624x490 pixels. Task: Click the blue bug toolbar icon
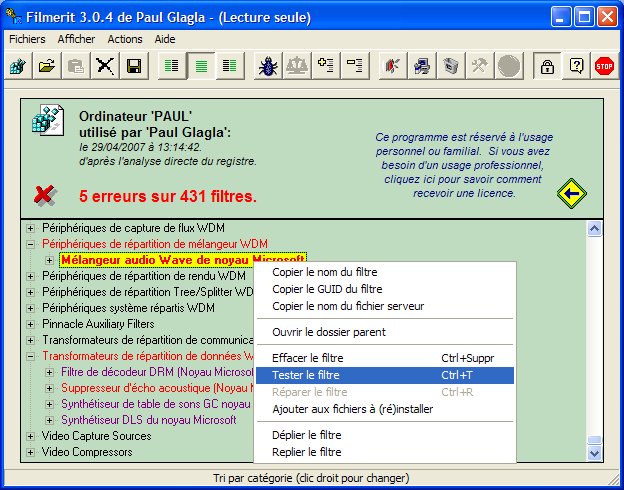pyautogui.click(x=268, y=66)
